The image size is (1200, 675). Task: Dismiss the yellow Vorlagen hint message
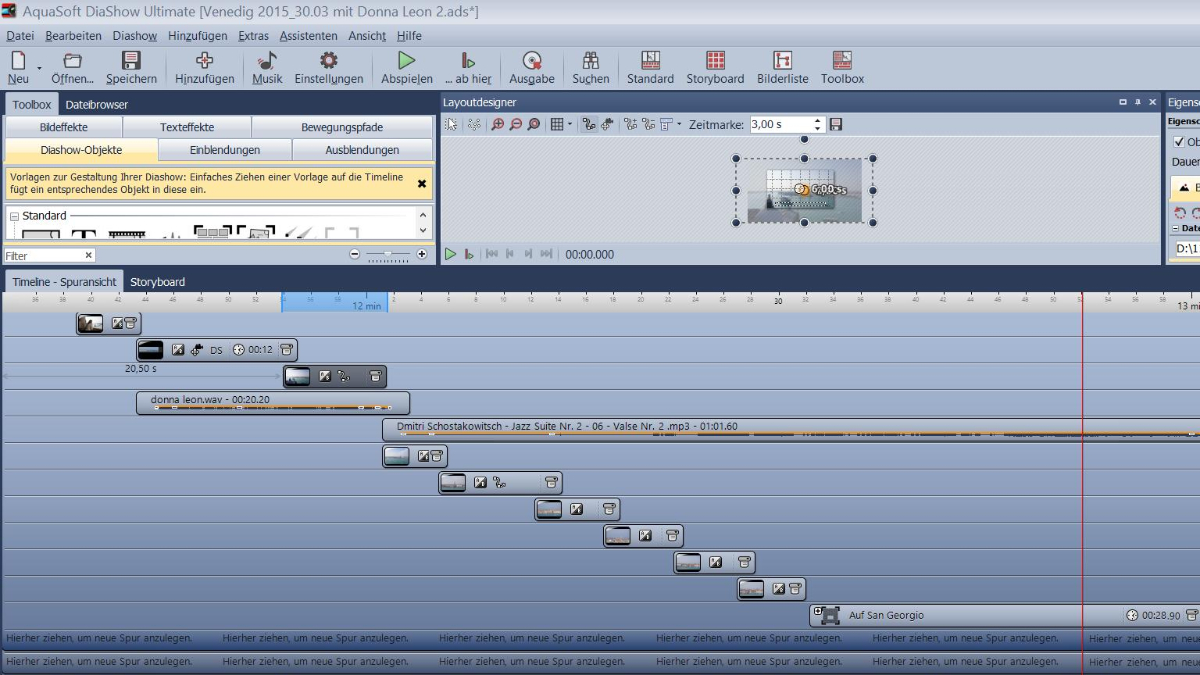422,184
